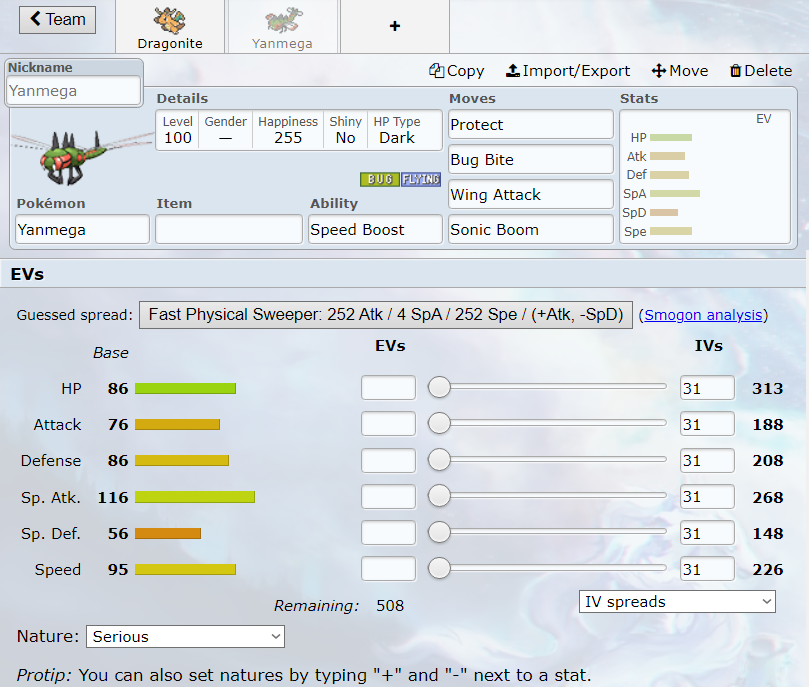Click the Sp. Atk. EV input box
This screenshot has height=687, width=809.
389,497
